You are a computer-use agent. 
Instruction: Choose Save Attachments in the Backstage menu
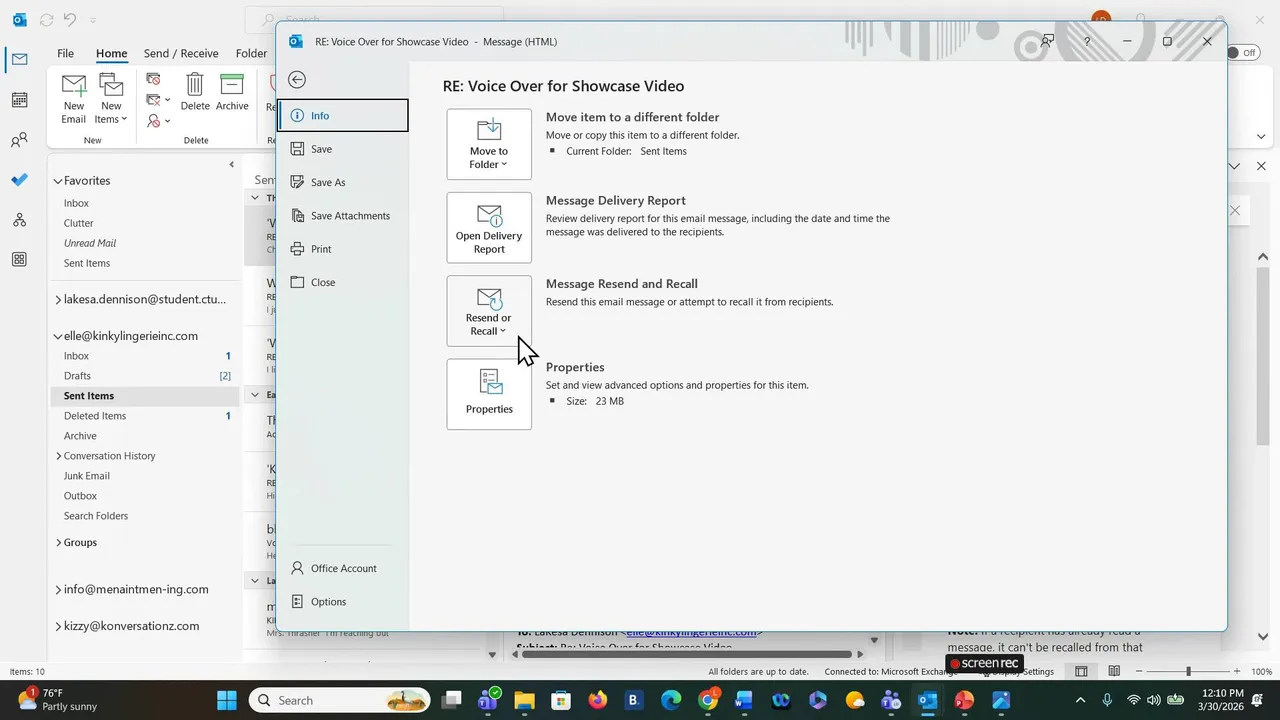pyautogui.click(x=343, y=215)
